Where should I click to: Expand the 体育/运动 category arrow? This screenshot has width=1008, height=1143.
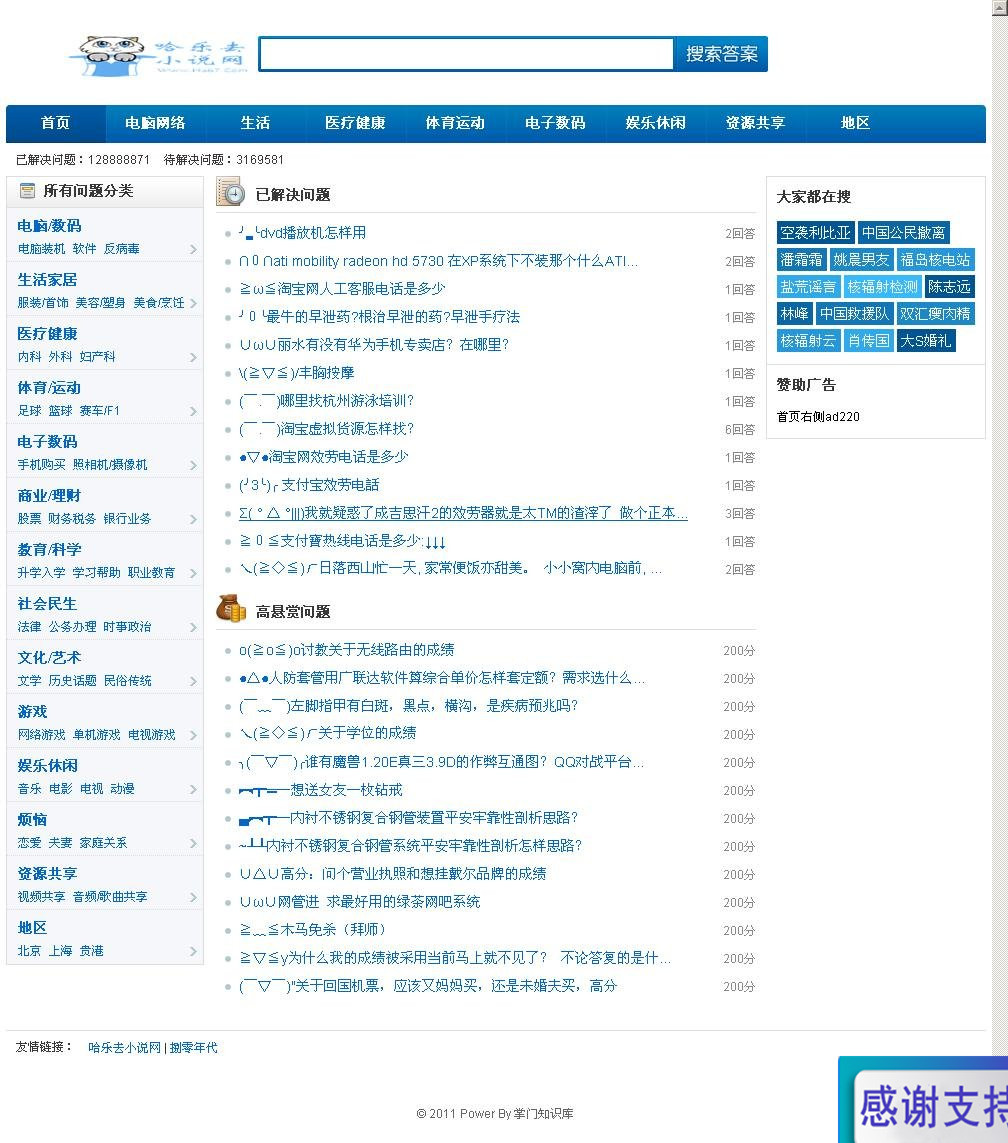pyautogui.click(x=193, y=411)
